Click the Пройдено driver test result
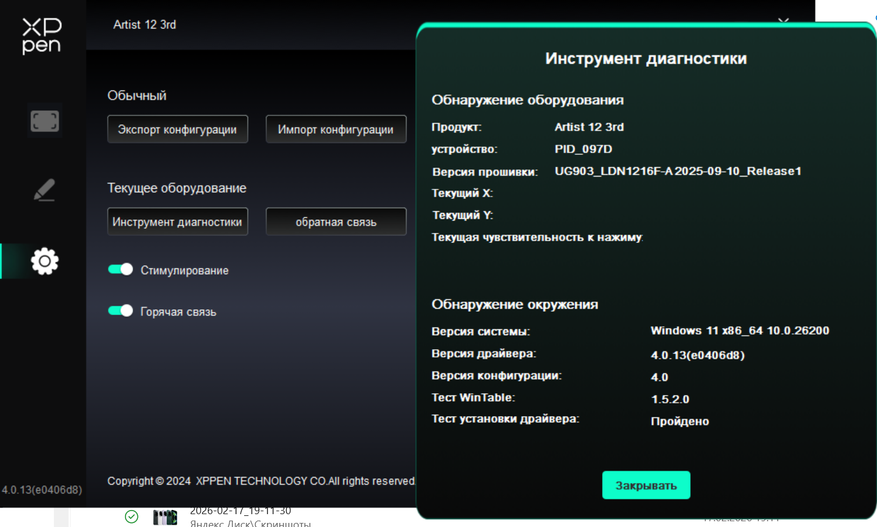Viewport: 877px width, 527px height. click(680, 421)
